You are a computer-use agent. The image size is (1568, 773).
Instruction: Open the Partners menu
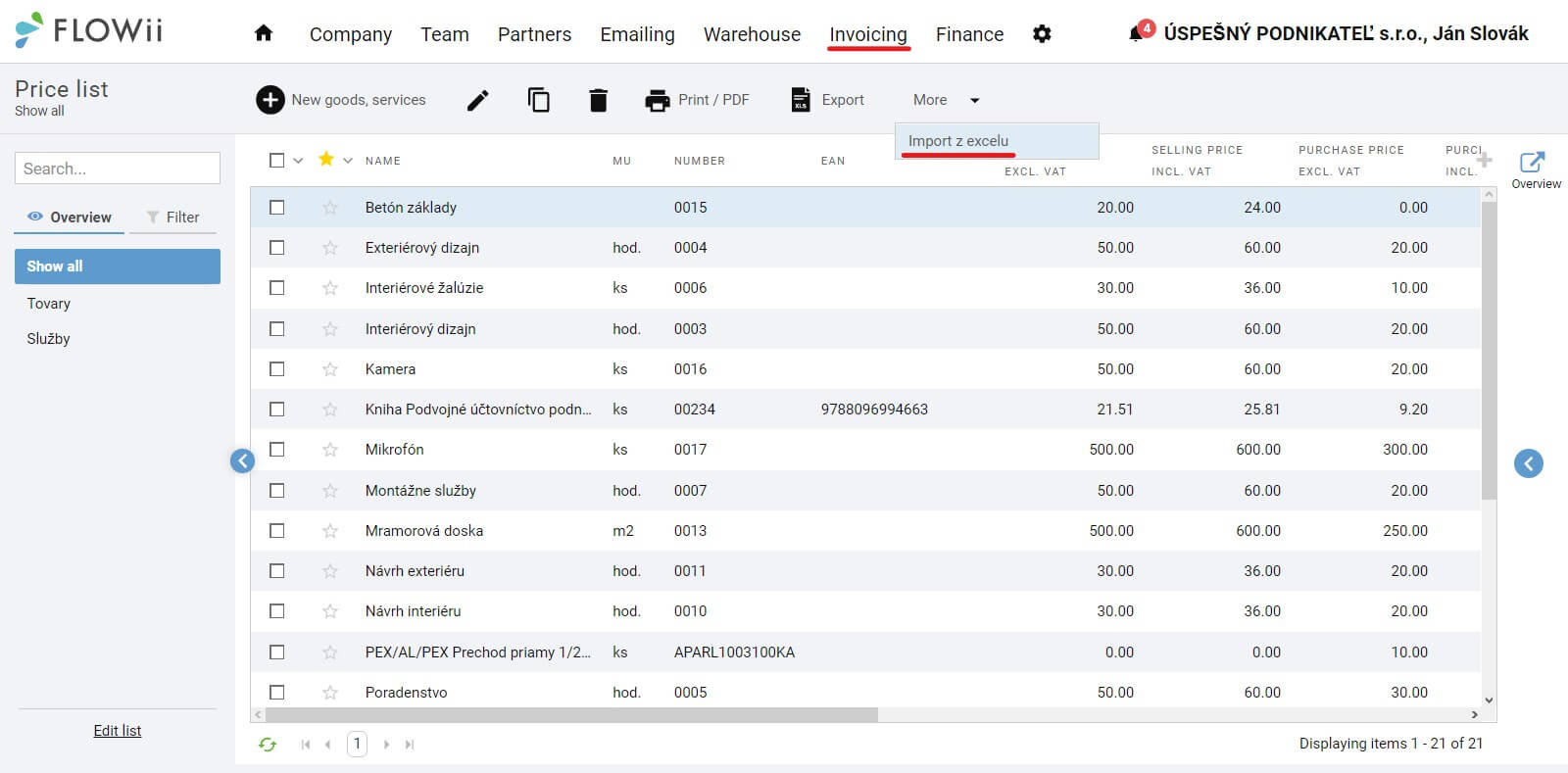click(534, 34)
